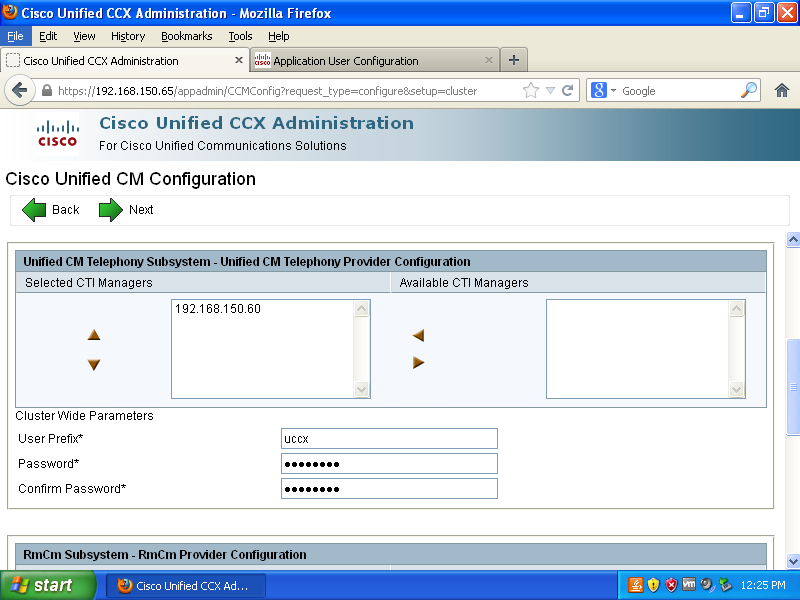Click the green Back arrow icon

pyautogui.click(x=34, y=210)
